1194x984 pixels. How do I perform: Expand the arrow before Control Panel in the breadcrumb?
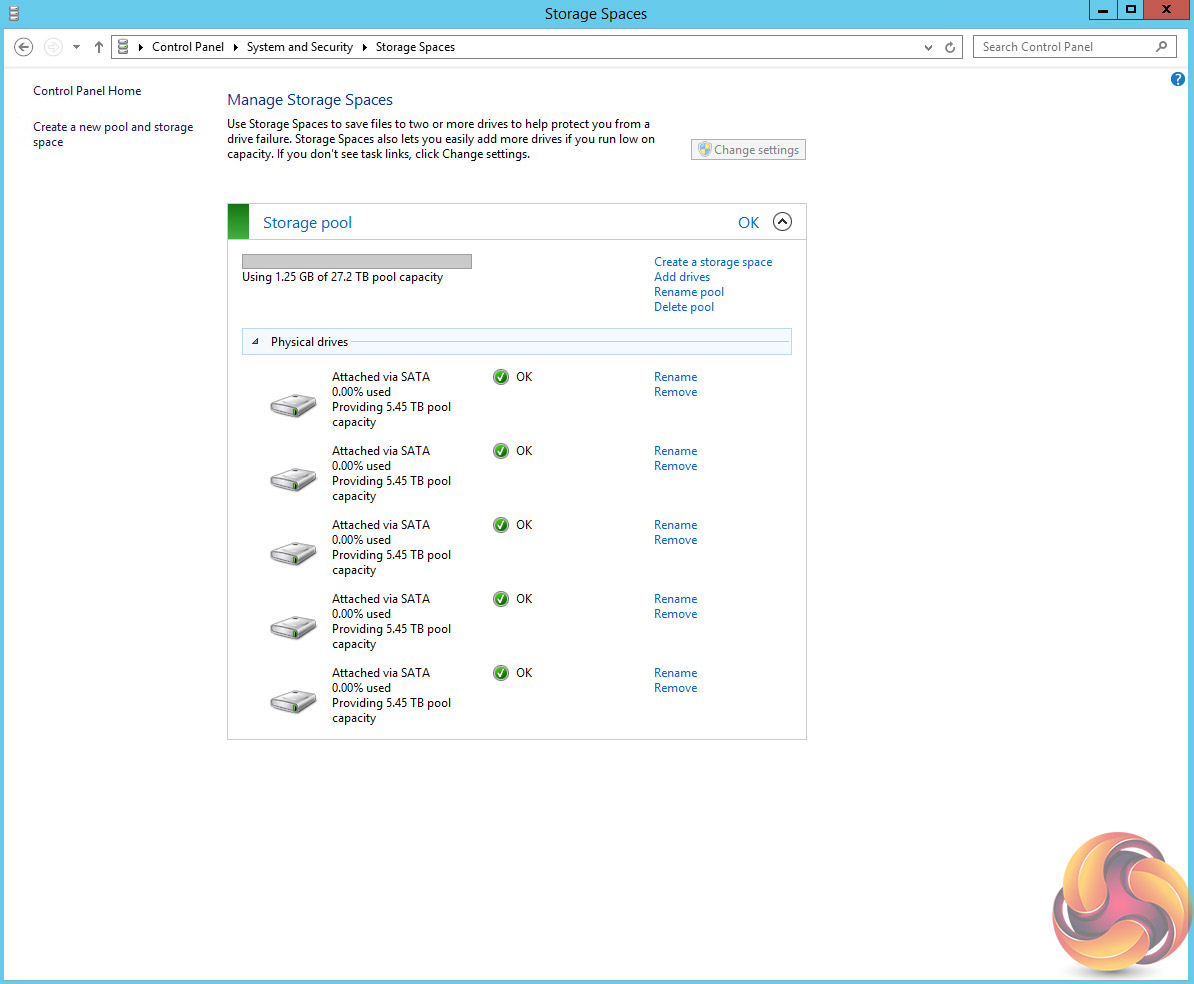[141, 47]
